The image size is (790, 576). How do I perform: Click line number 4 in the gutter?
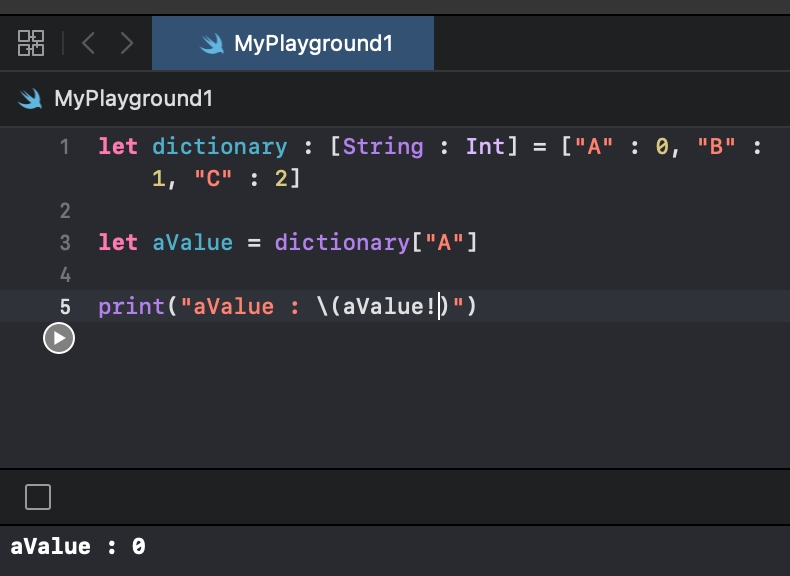coord(65,275)
